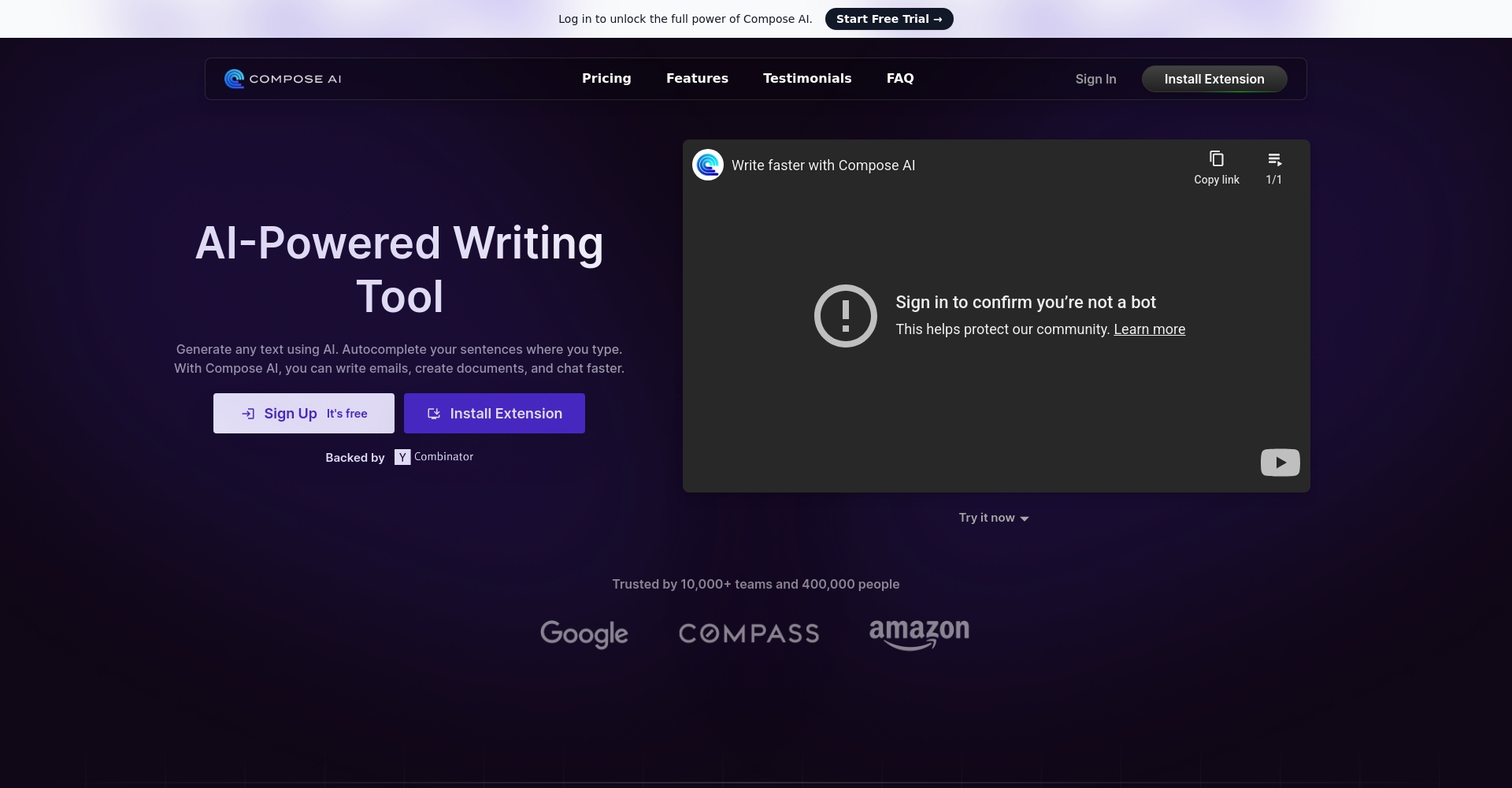The width and height of the screenshot is (1512, 788).
Task: Navigate to the FAQ section
Action: (899, 79)
